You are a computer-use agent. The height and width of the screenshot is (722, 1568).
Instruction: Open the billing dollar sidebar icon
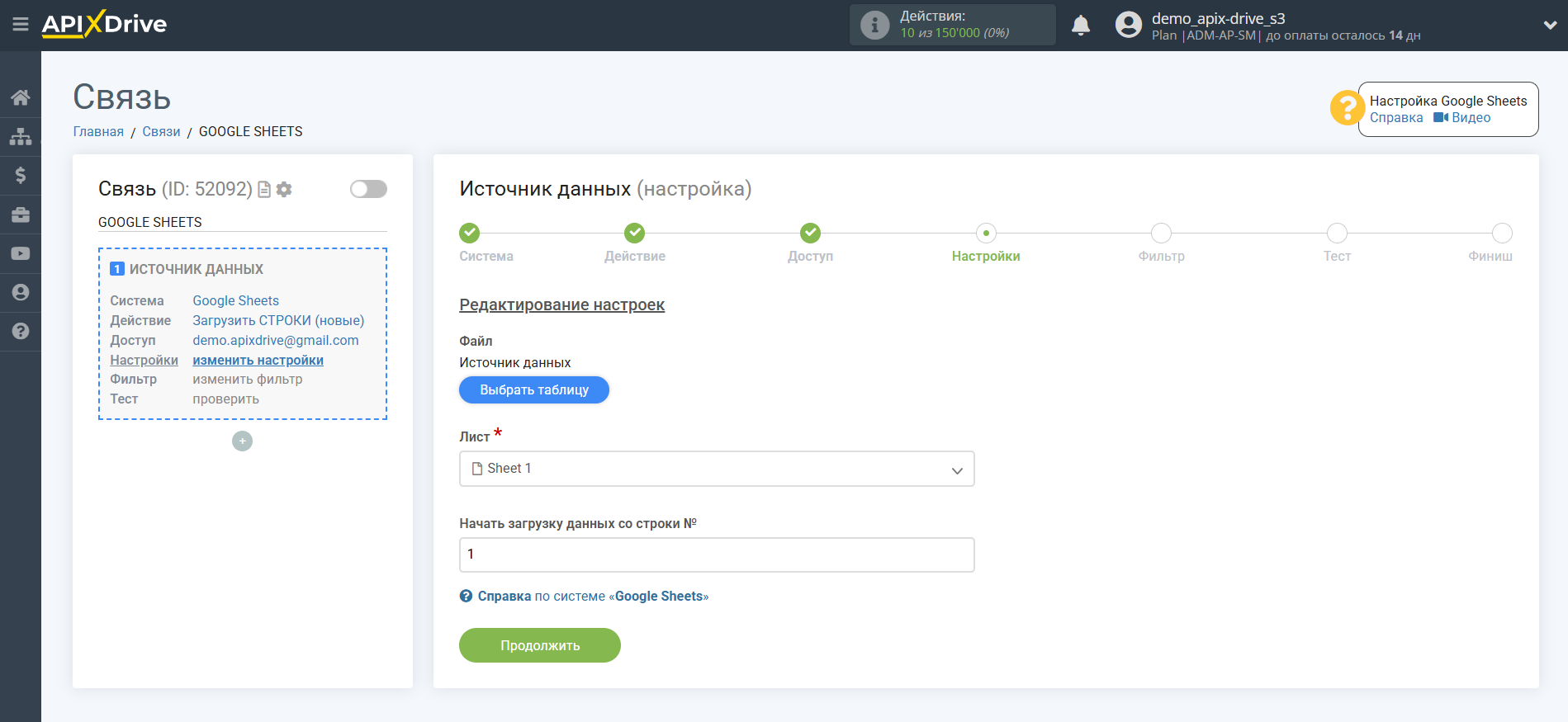[21, 175]
